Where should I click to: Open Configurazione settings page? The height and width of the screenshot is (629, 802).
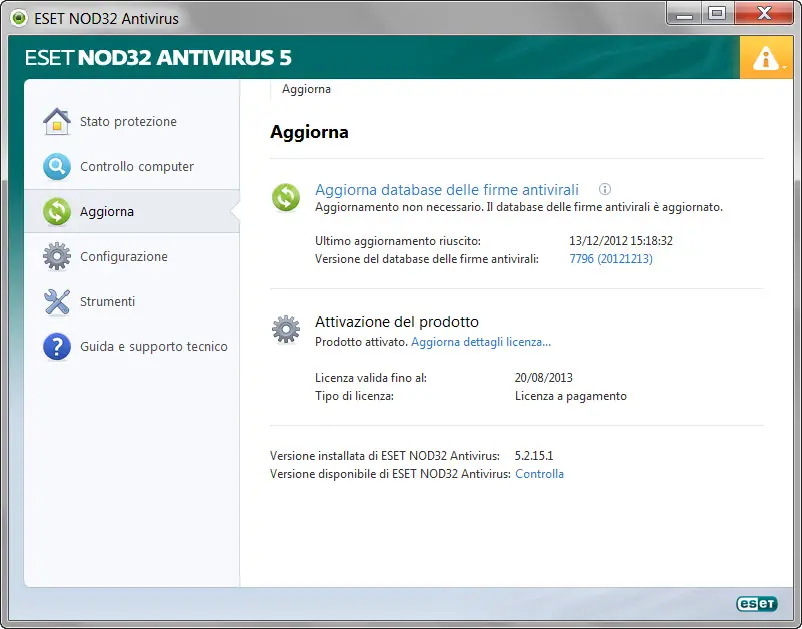coord(132,256)
